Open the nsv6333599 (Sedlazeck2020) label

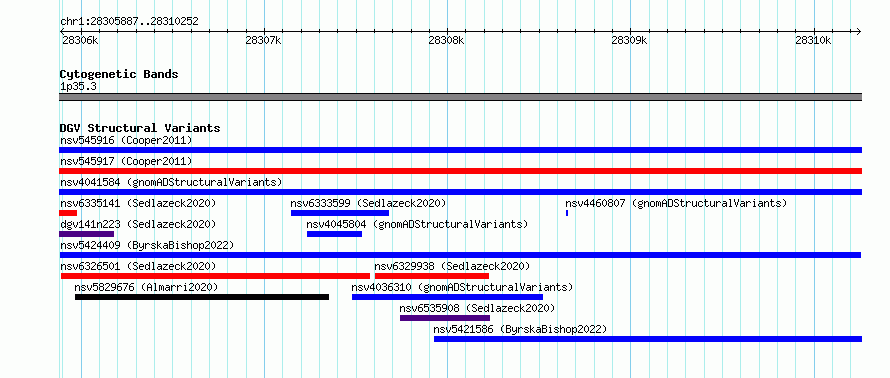point(368,203)
